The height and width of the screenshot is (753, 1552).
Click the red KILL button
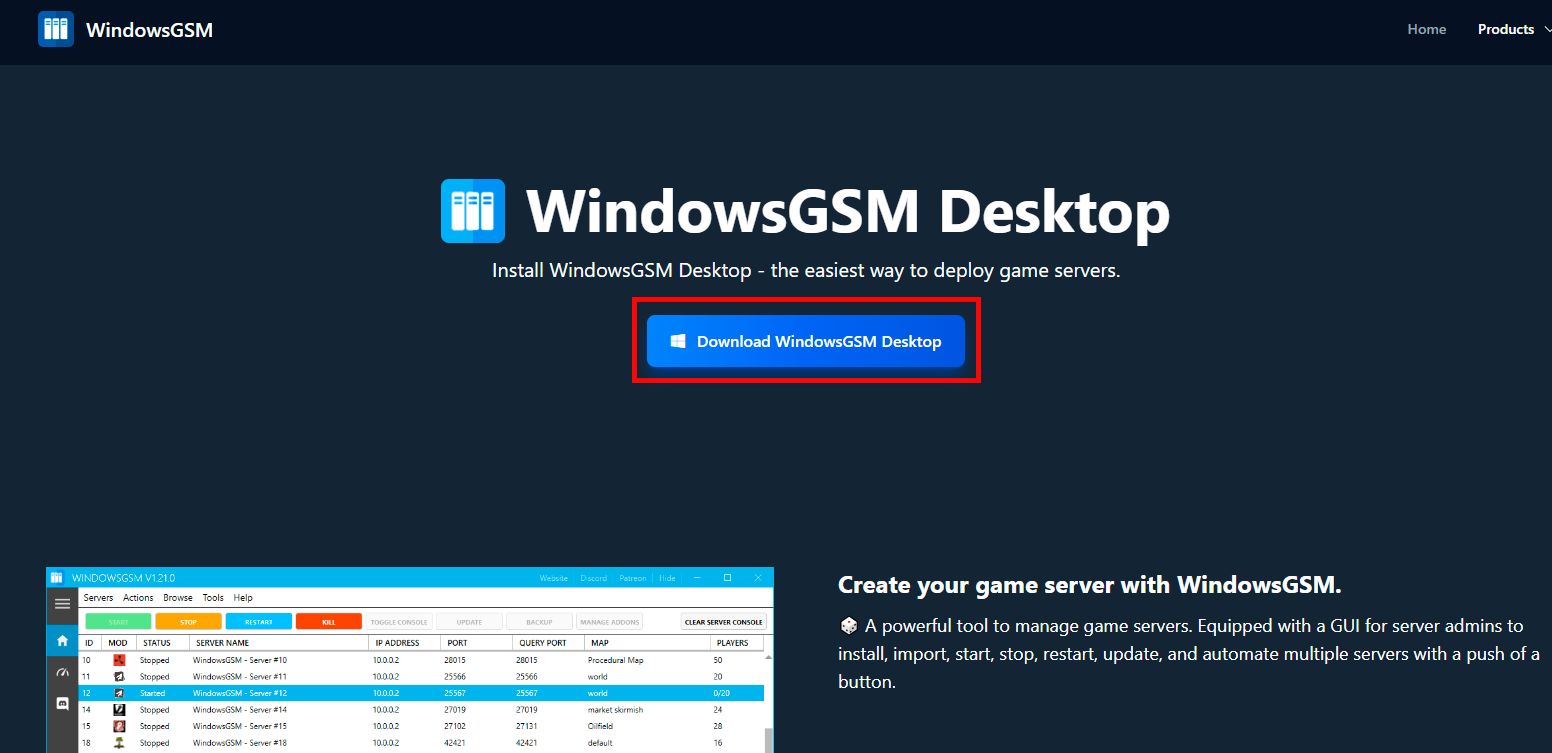click(328, 622)
